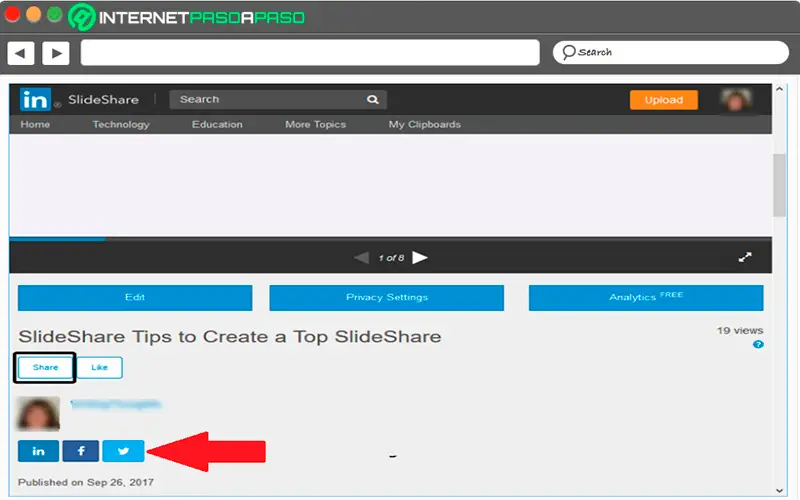800x500 pixels.
Task: Click the '19 views' text
Action: click(x=740, y=331)
